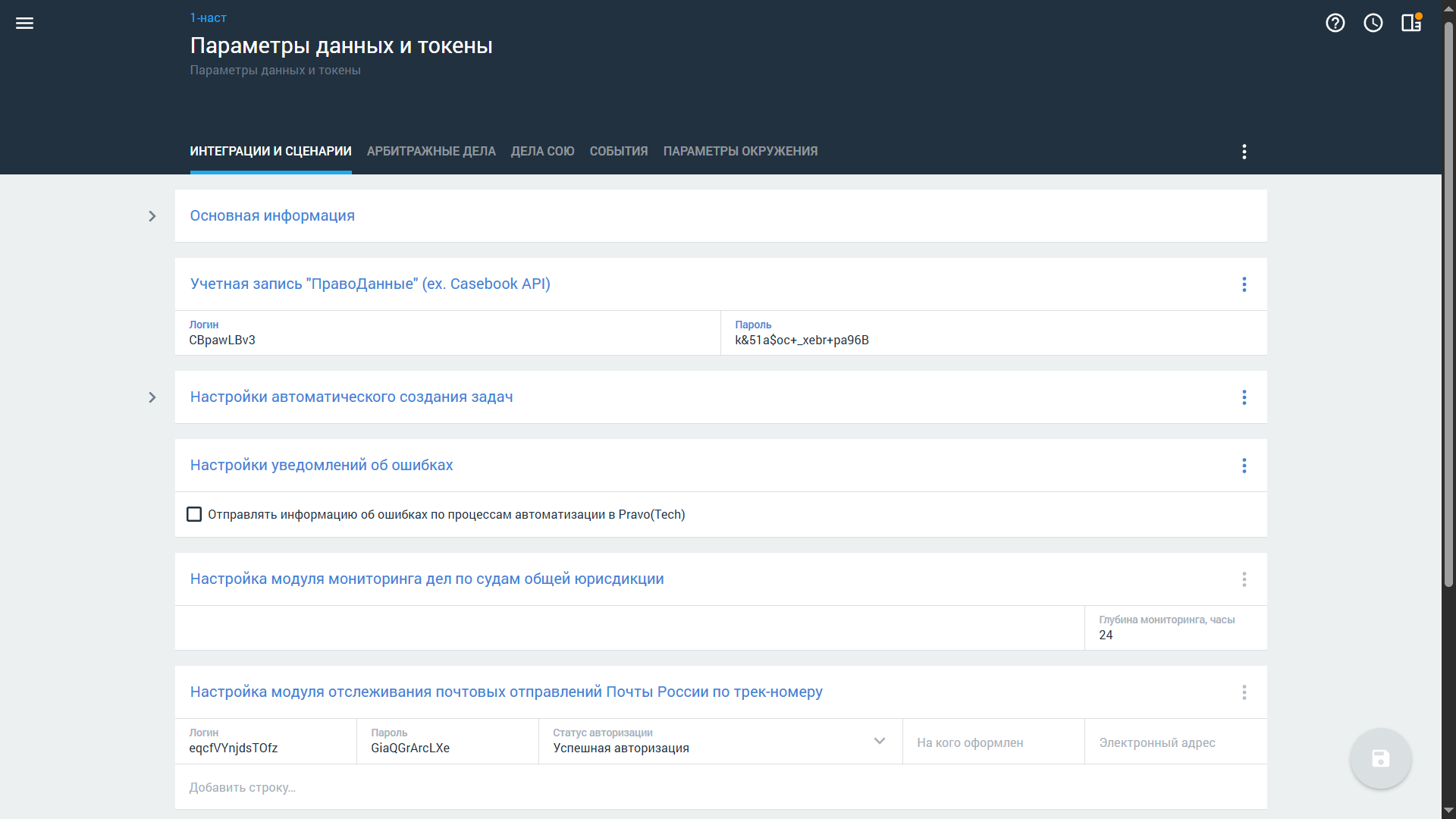Click the Почта России tracking module title
1456x819 pixels.
pos(507,692)
